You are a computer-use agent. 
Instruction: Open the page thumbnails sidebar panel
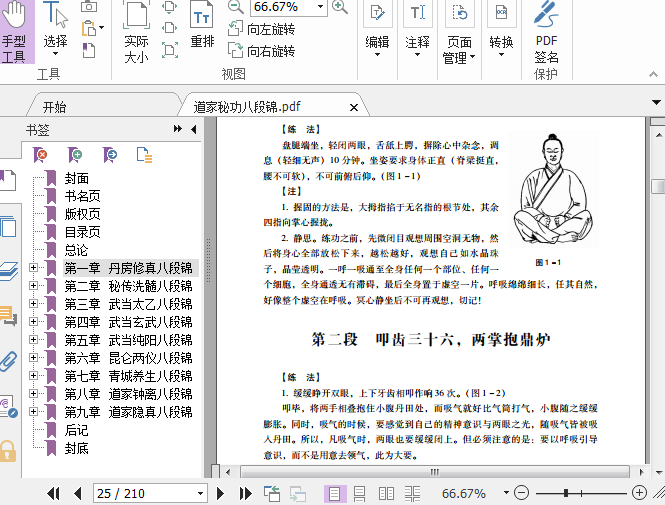pyautogui.click(x=8, y=226)
